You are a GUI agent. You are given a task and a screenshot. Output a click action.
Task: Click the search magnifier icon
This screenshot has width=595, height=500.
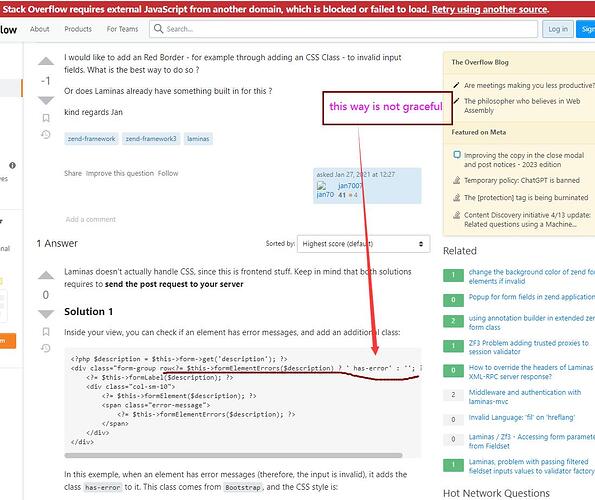(158, 29)
